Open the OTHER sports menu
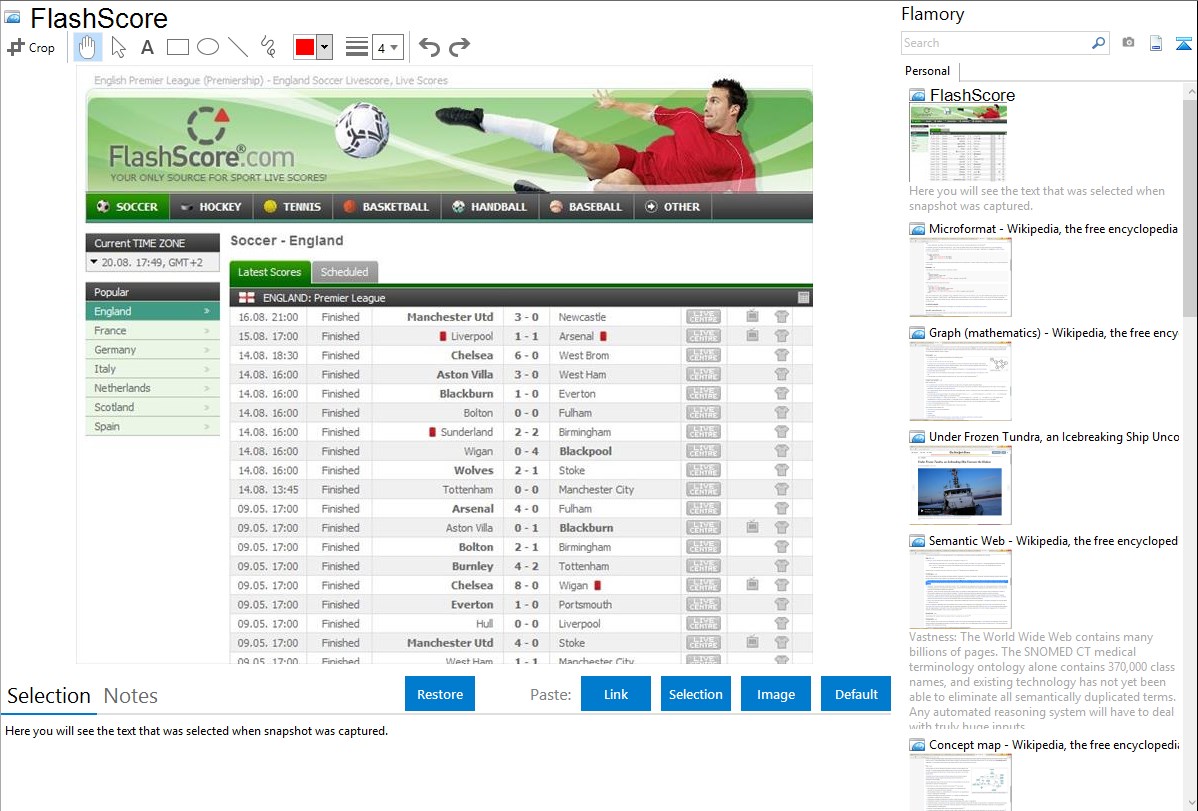This screenshot has width=1198, height=811. (x=672, y=206)
